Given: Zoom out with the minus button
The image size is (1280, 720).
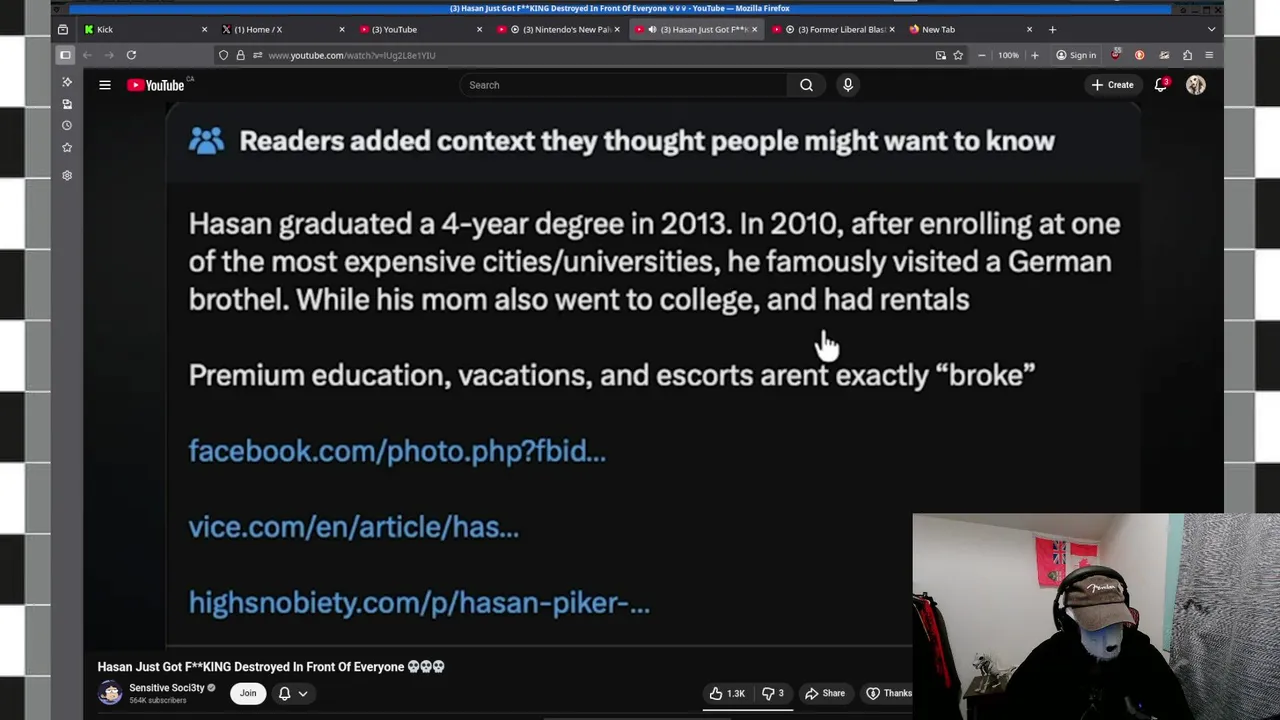Looking at the screenshot, I should (x=982, y=55).
